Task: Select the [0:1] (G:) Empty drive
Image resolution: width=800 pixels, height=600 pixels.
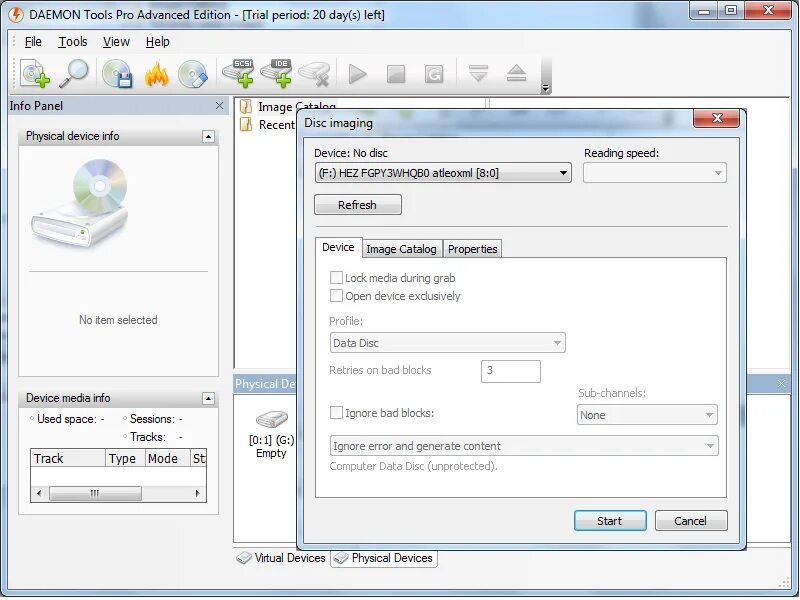Action: tap(271, 434)
